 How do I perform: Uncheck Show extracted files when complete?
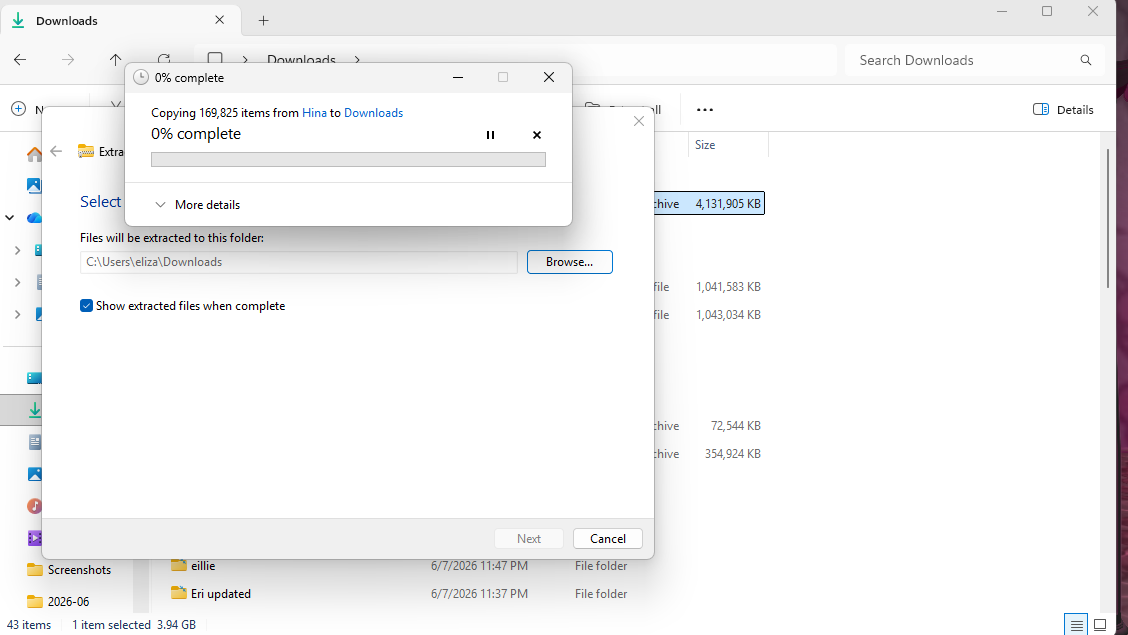(86, 306)
